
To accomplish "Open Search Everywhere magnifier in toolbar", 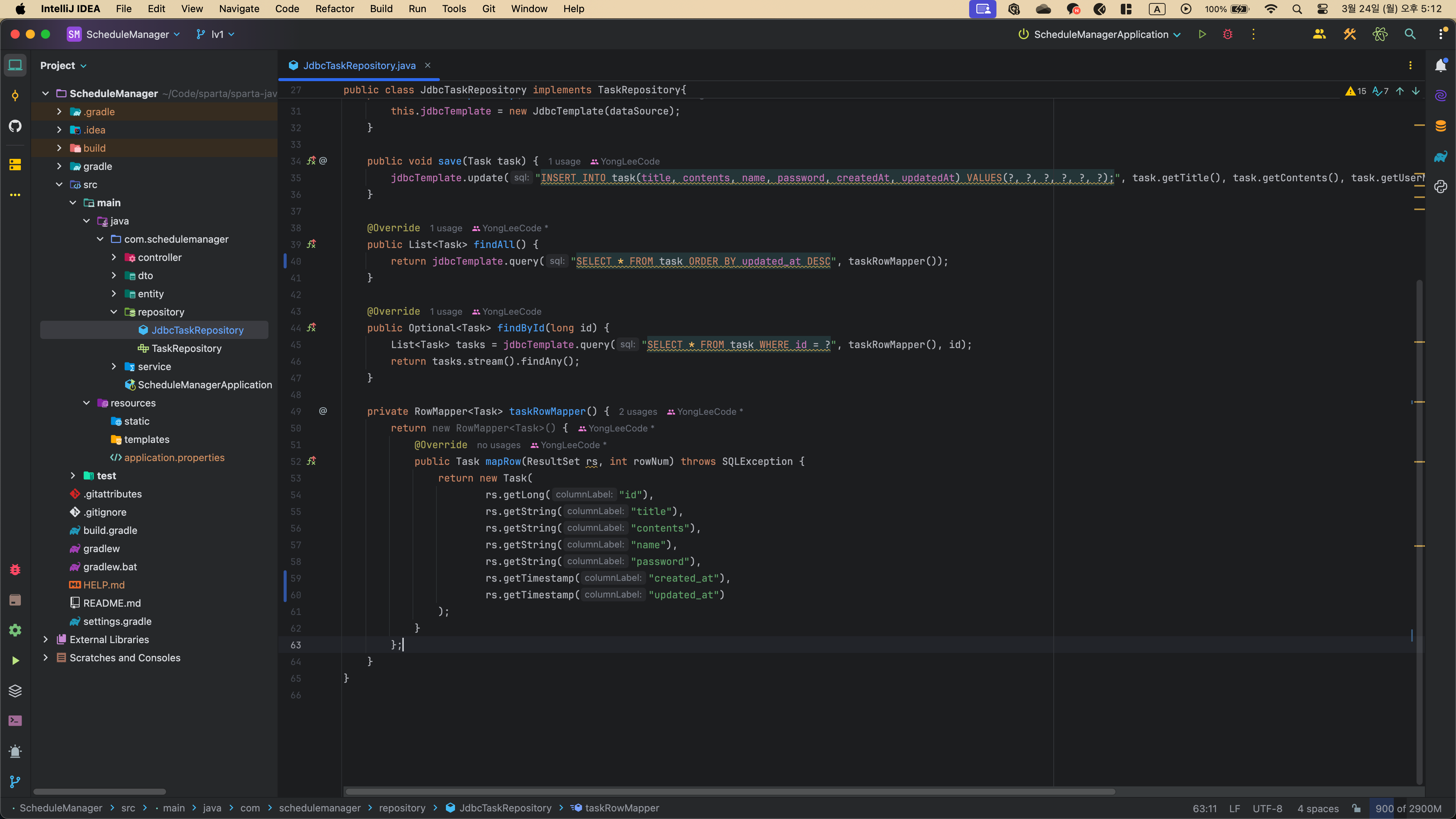I will pyautogui.click(x=1410, y=35).
